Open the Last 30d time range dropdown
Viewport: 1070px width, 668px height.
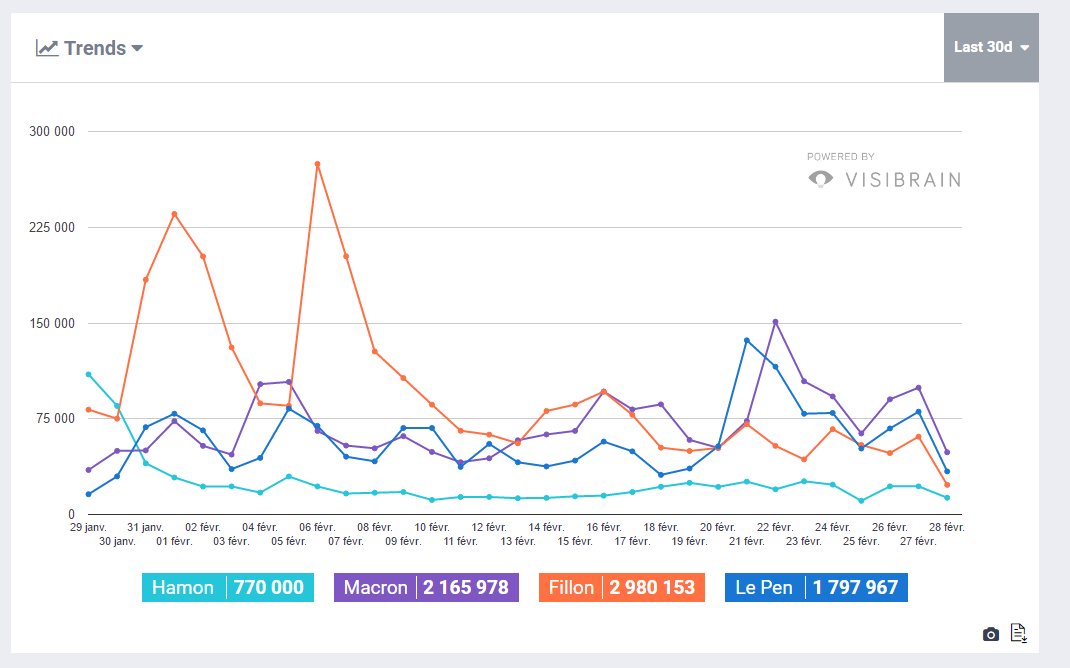tap(991, 47)
